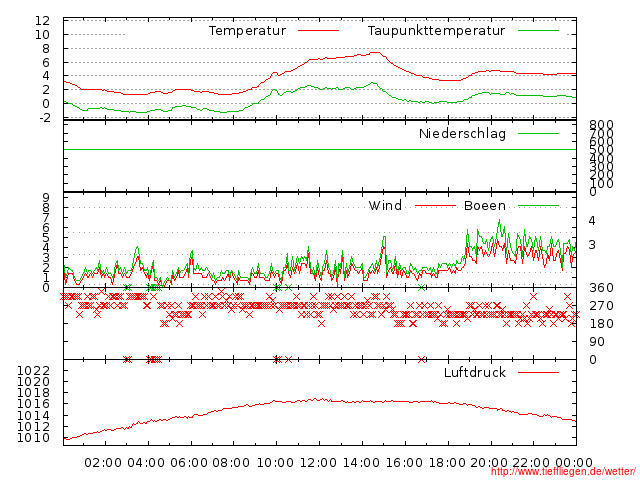640x480 pixels.
Task: Click the 10:00 time axis label
Action: [x=275, y=463]
